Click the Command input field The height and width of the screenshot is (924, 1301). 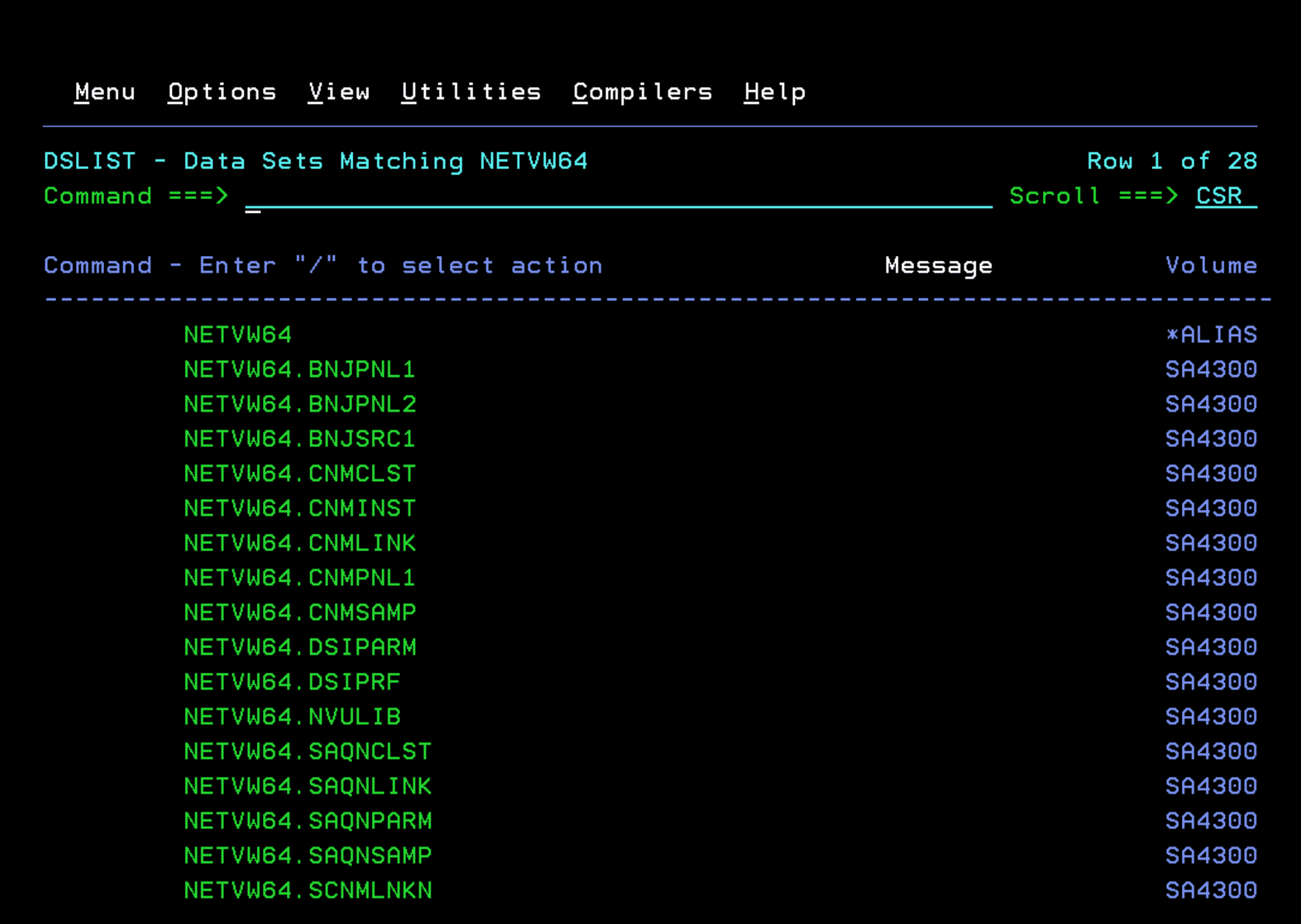click(x=616, y=196)
